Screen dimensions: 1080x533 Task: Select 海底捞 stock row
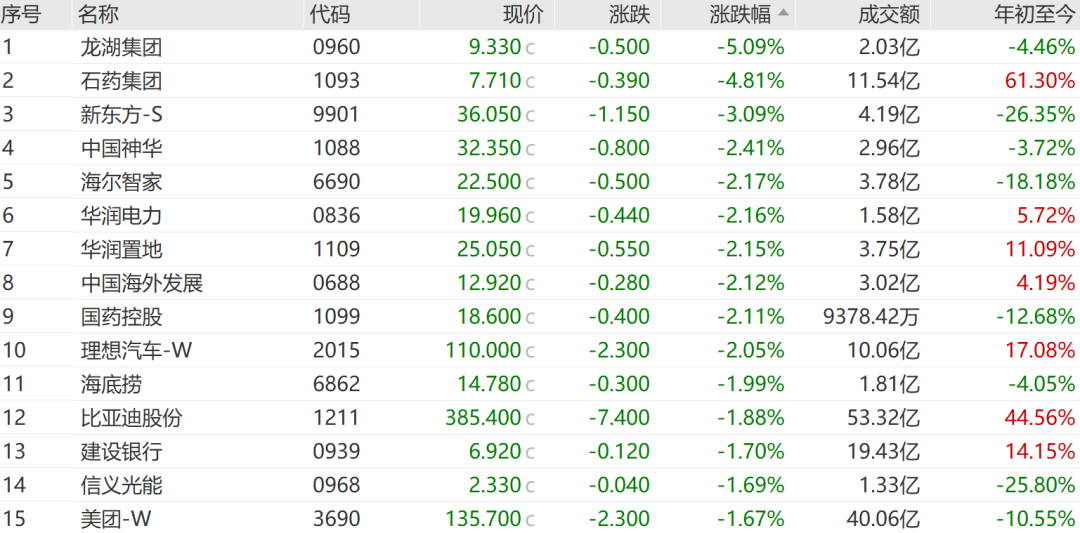coord(540,384)
